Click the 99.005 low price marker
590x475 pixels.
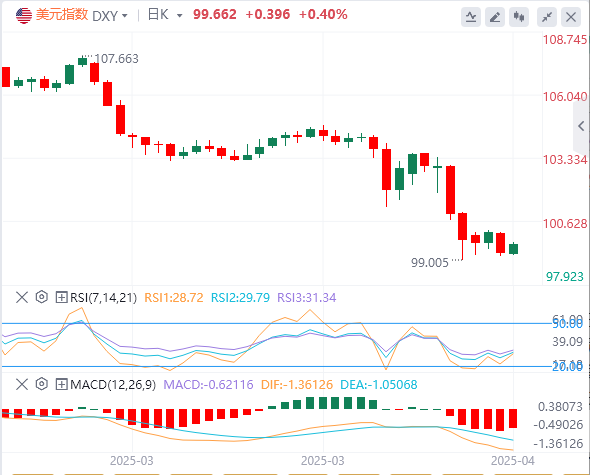(430, 262)
